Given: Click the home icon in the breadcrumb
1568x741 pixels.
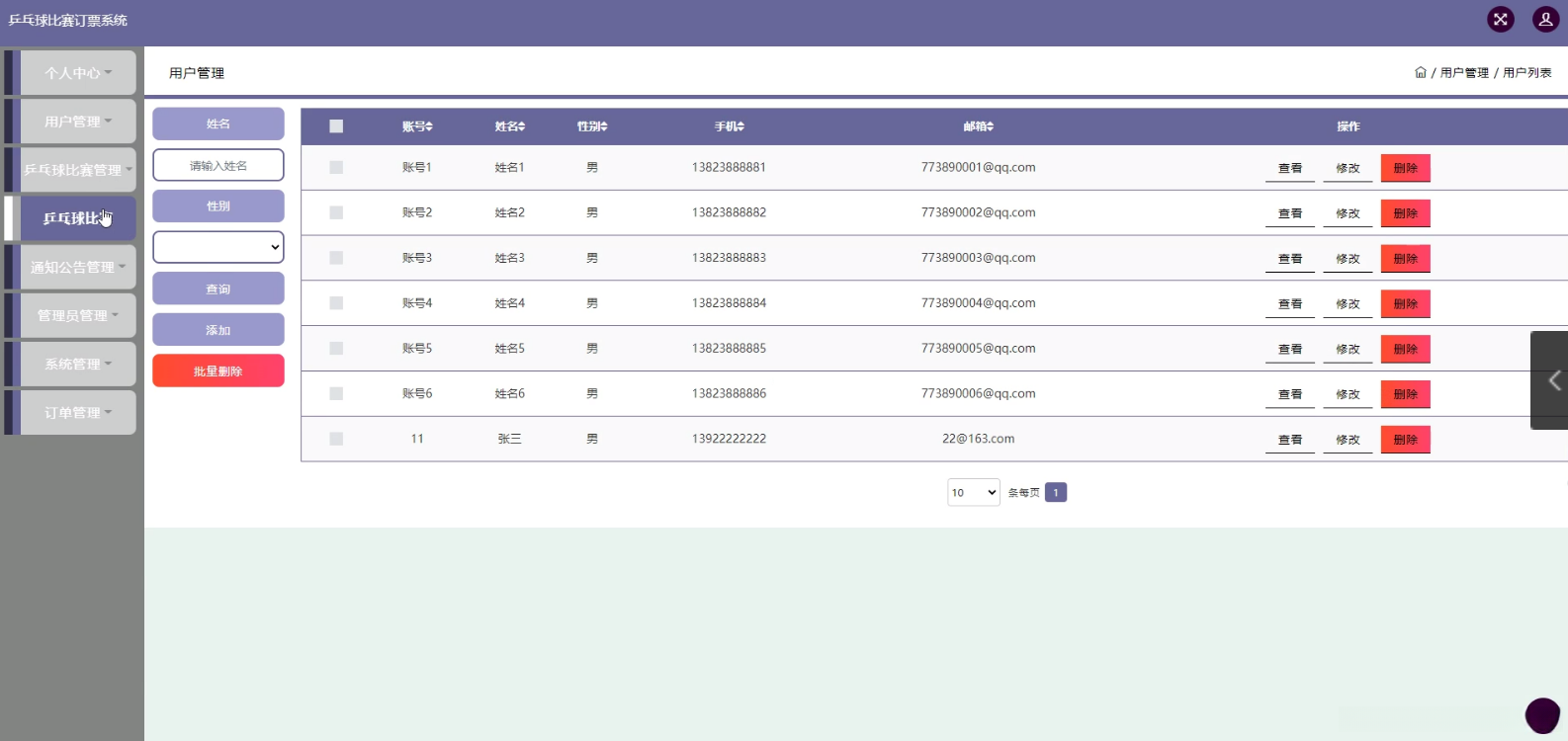Looking at the screenshot, I should (1421, 72).
